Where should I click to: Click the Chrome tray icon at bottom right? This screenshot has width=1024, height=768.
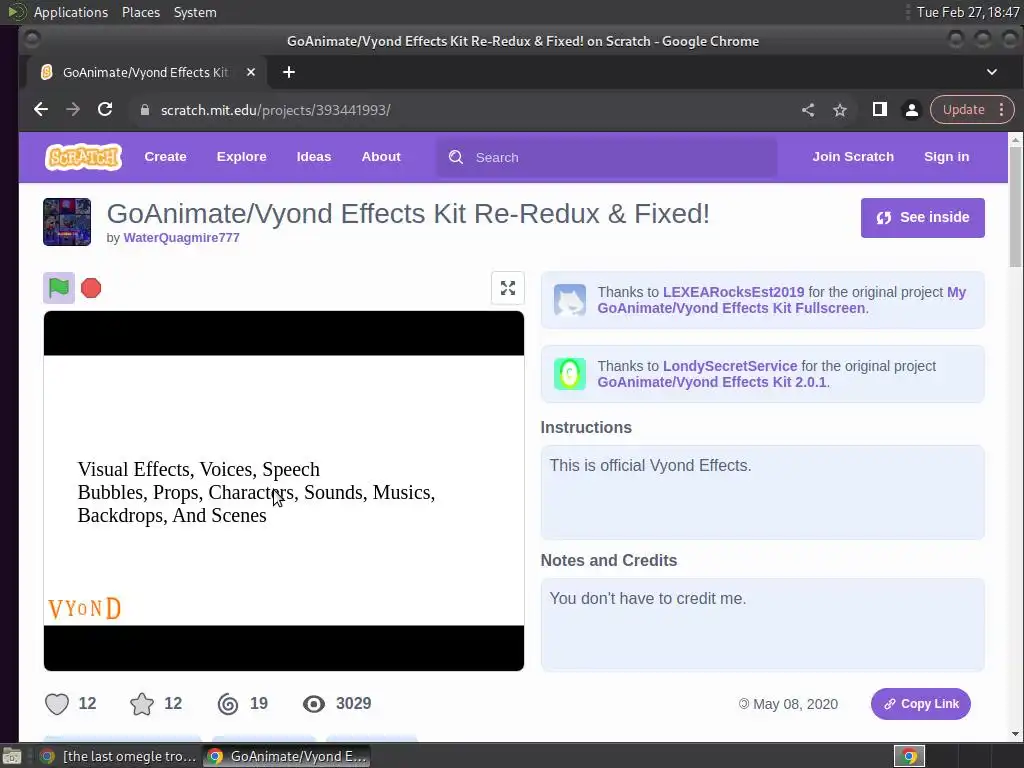coord(909,756)
